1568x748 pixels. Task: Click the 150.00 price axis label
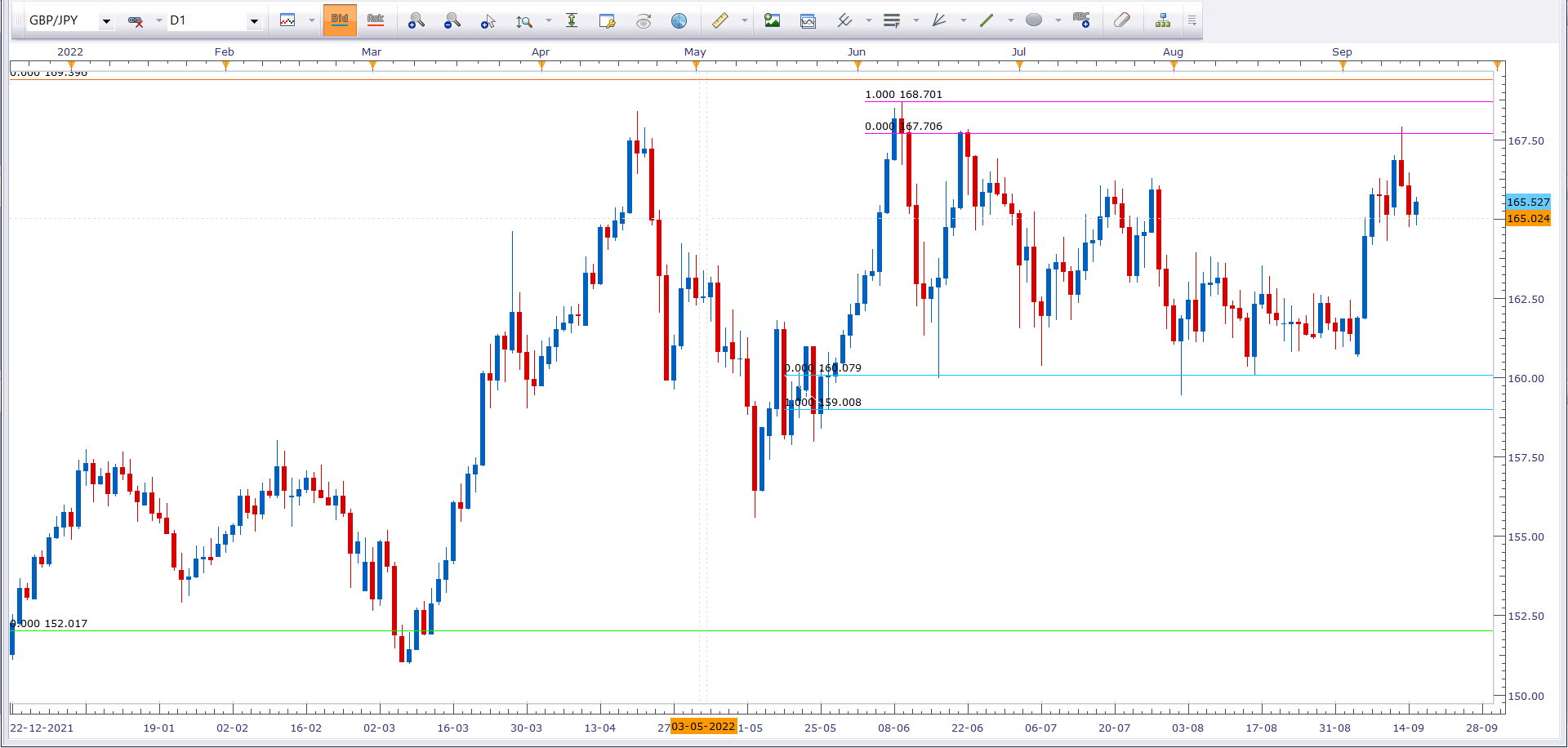pos(1526,697)
